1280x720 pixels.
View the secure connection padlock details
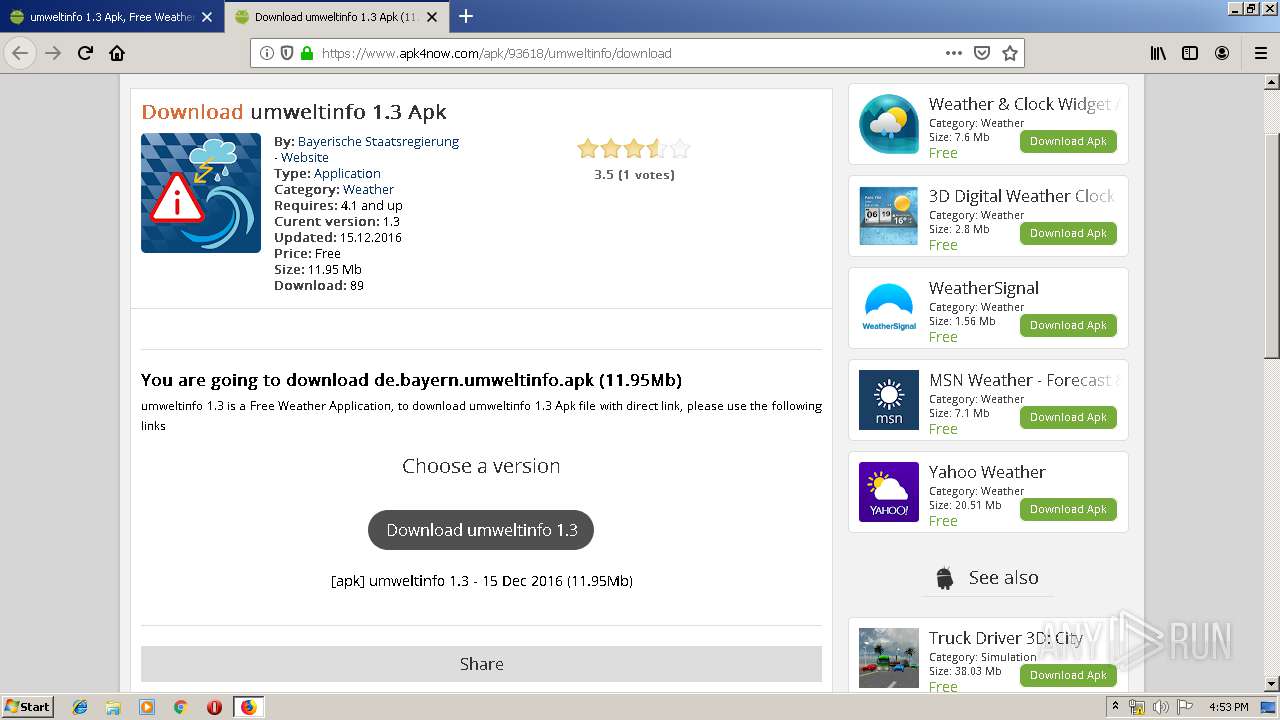[x=307, y=53]
